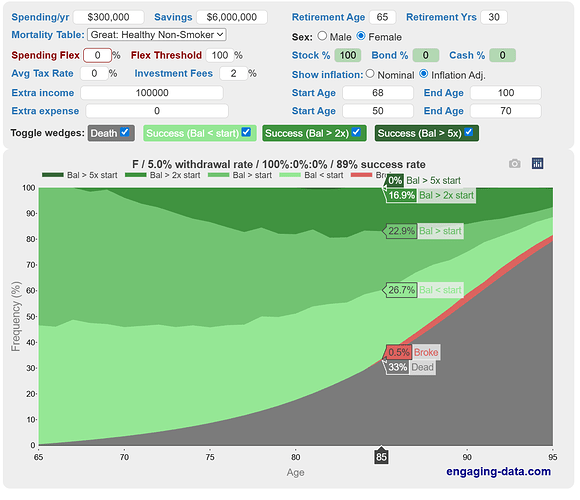The width and height of the screenshot is (580, 500).
Task: Click the Extra expense amount field
Action: tap(157, 111)
